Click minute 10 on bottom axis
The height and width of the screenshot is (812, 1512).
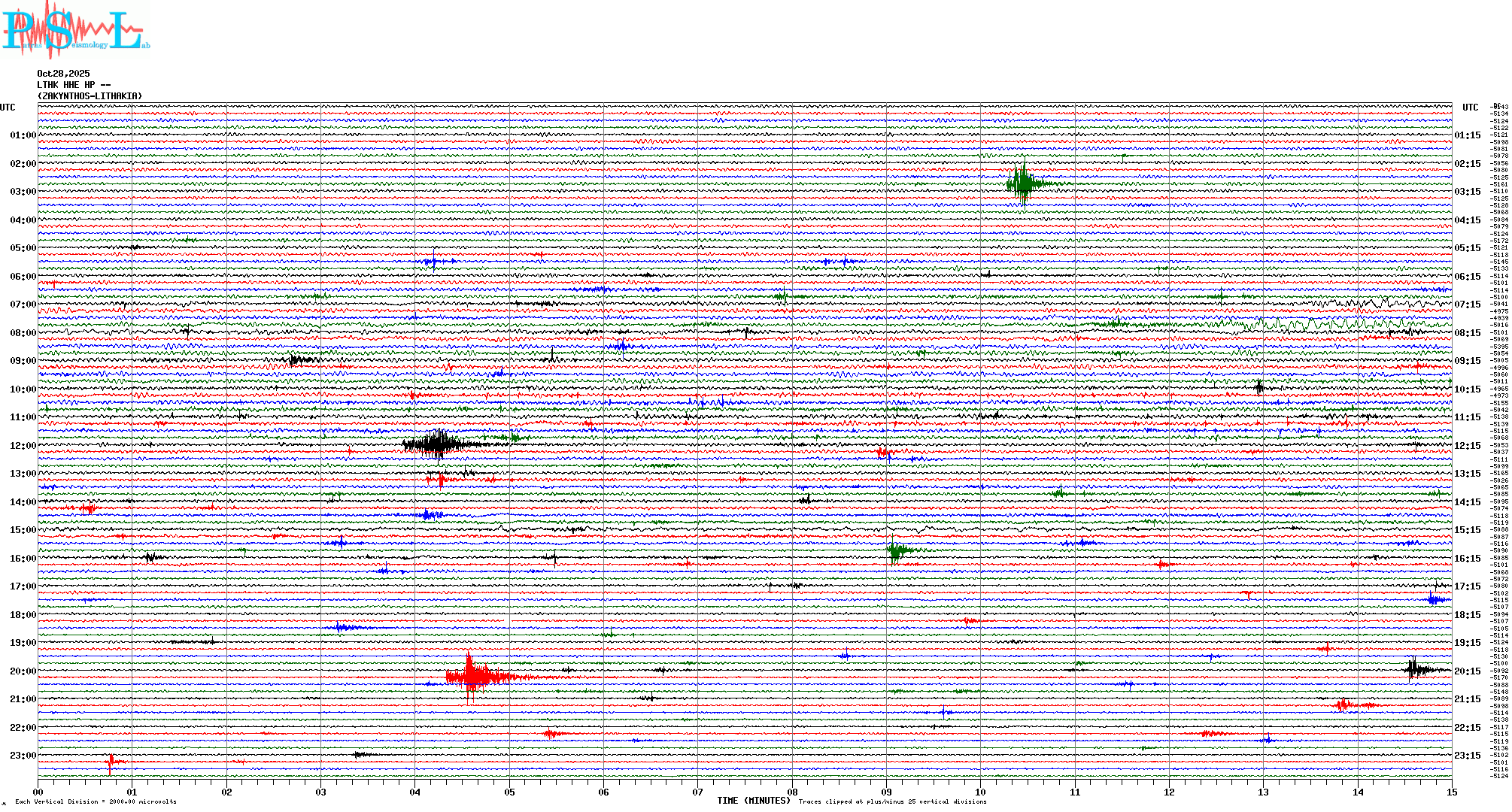click(980, 792)
